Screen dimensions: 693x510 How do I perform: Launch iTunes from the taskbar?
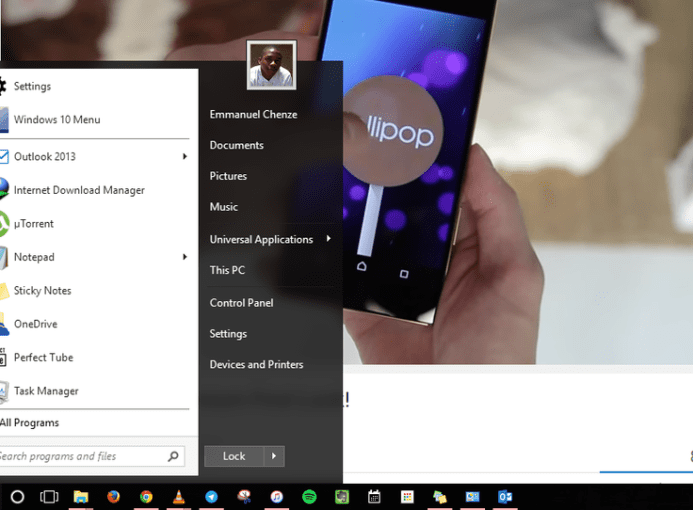[x=277, y=497]
